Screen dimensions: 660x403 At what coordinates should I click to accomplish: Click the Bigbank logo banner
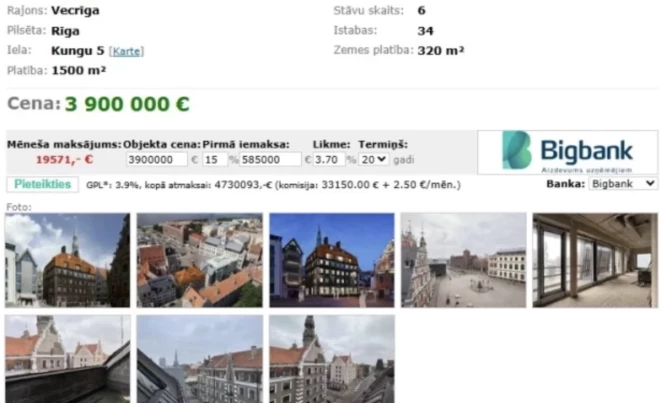click(x=567, y=152)
